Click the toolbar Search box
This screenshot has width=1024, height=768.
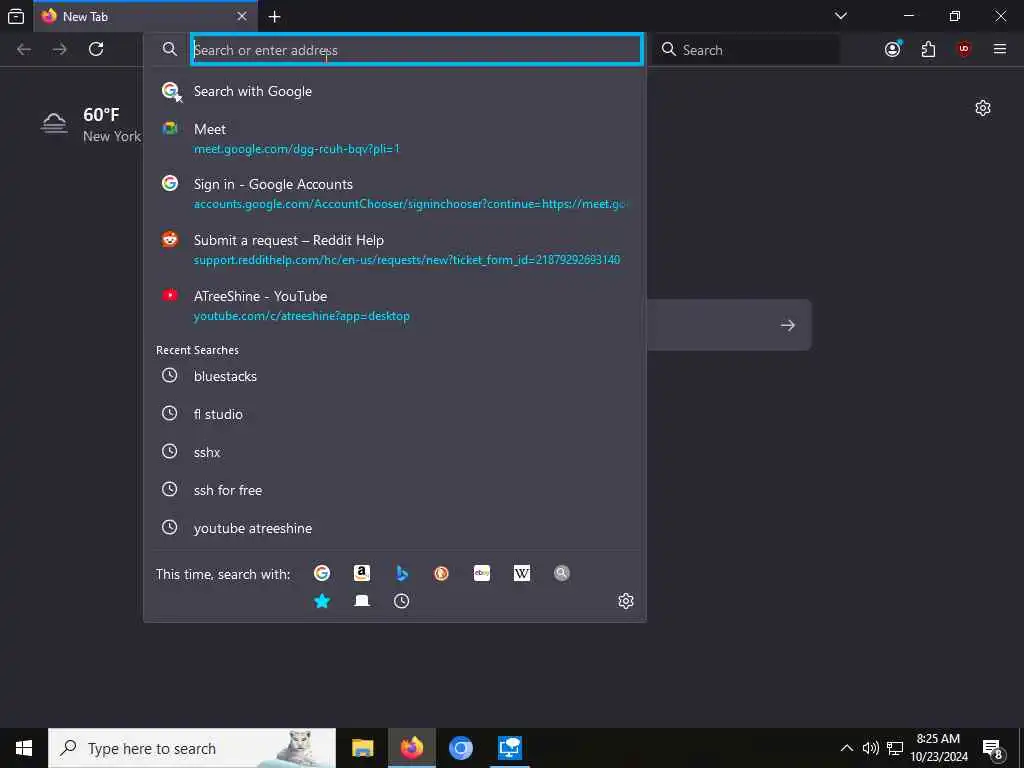point(746,50)
